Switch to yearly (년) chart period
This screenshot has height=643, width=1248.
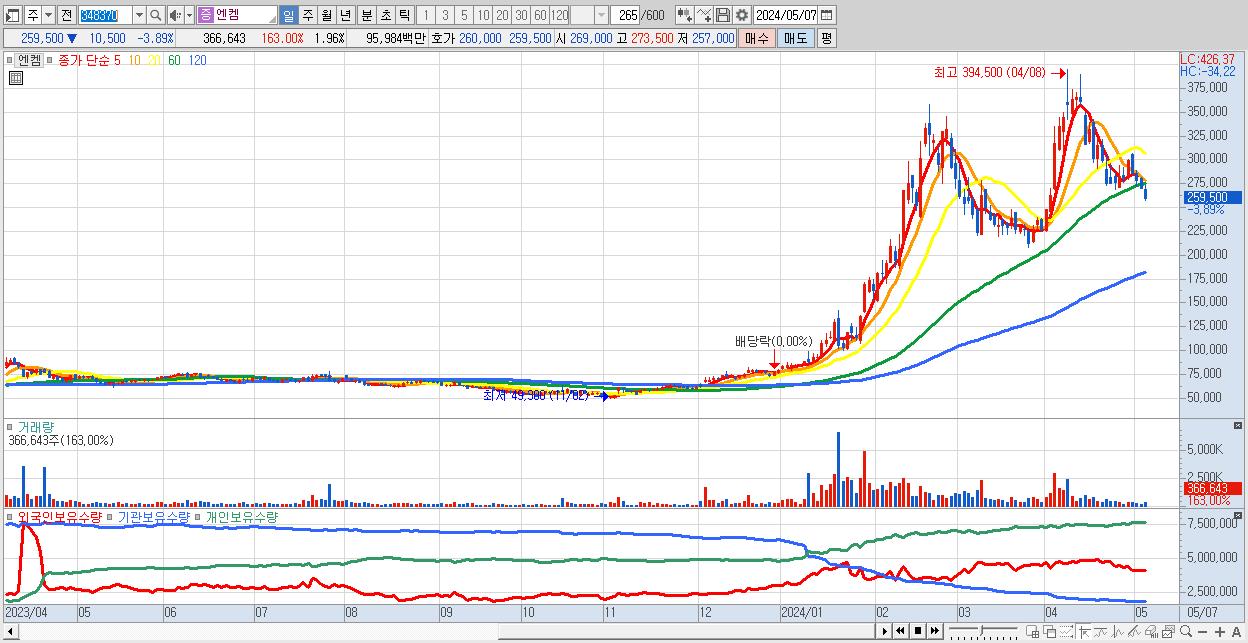click(x=346, y=15)
